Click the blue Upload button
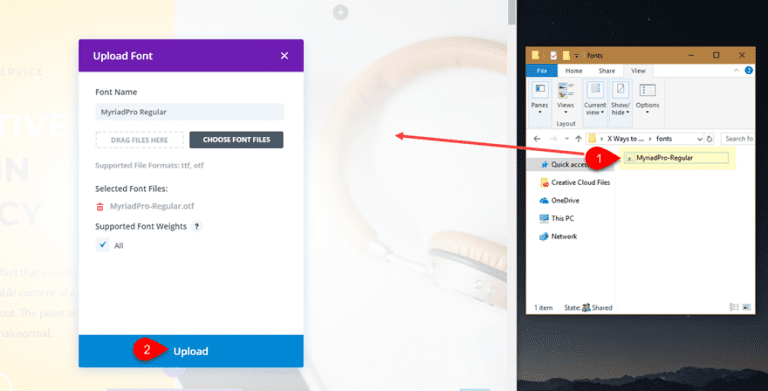The width and height of the screenshot is (768, 391). [x=191, y=351]
